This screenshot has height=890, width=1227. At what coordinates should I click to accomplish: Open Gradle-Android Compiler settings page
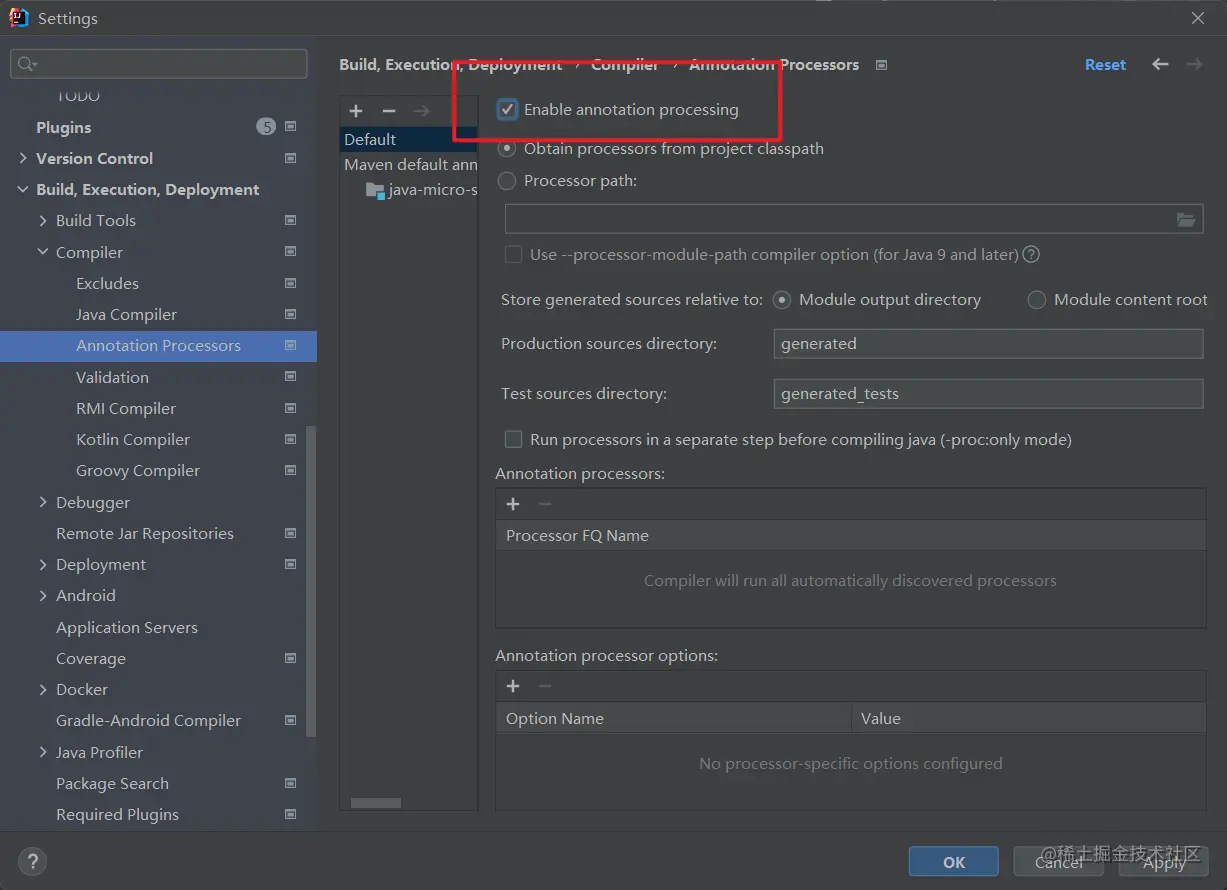click(148, 720)
